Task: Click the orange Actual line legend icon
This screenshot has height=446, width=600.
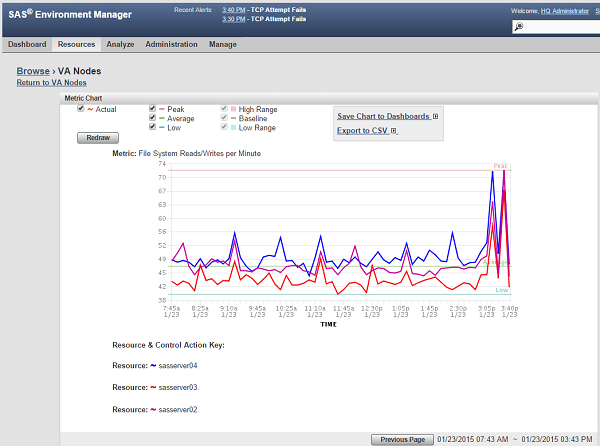Action: pos(90,109)
